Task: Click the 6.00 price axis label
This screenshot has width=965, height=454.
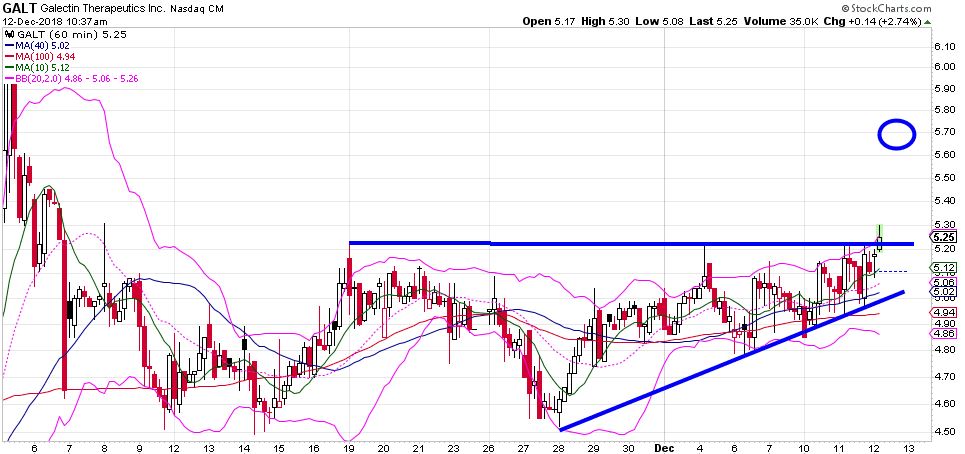Action: 945,68
